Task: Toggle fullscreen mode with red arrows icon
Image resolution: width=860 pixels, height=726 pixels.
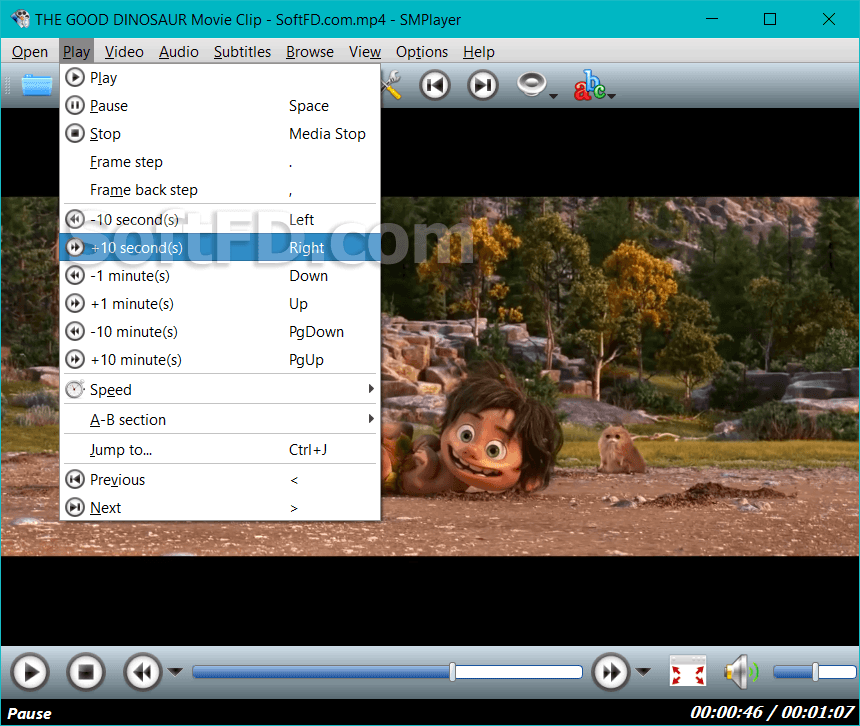Action: (688, 671)
